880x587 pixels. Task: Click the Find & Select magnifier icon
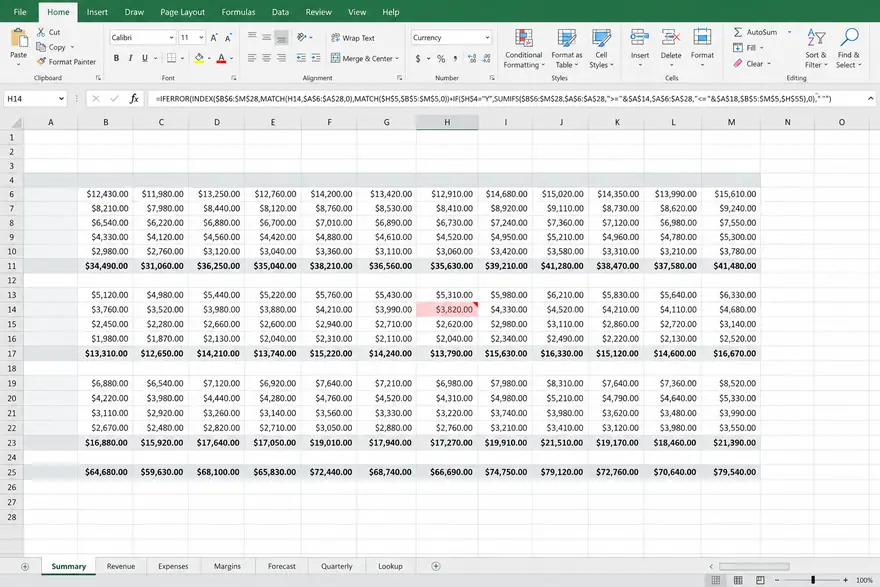point(849,38)
